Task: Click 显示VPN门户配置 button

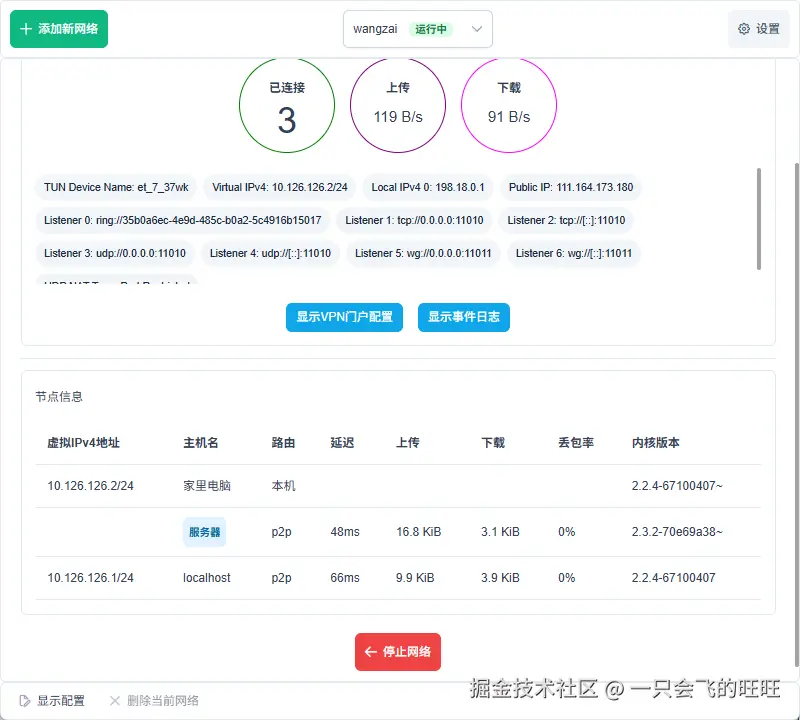Action: click(x=344, y=317)
